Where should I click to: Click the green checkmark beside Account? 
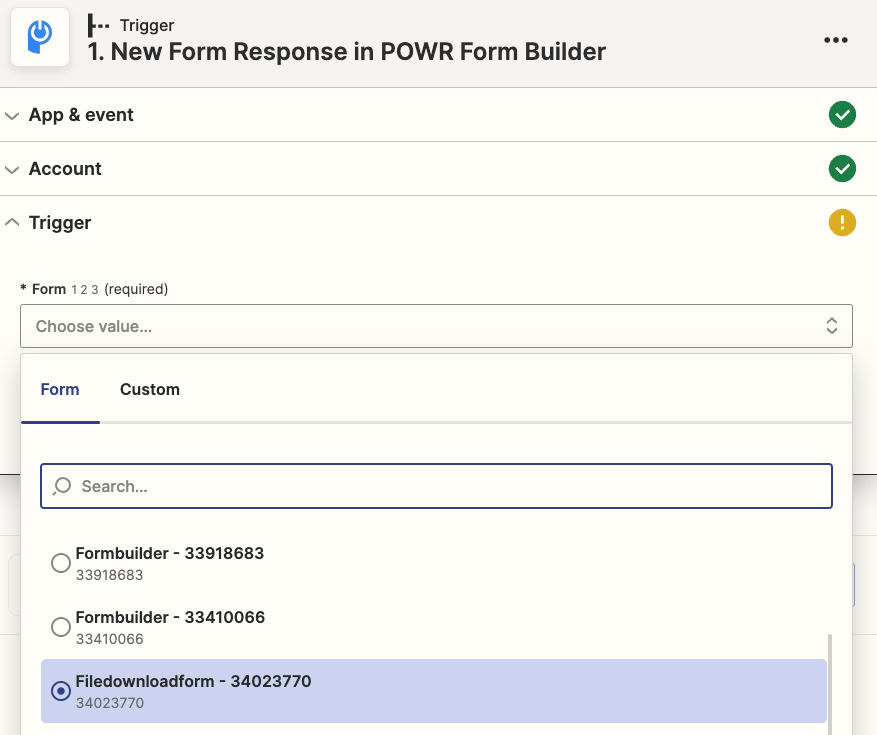[842, 168]
